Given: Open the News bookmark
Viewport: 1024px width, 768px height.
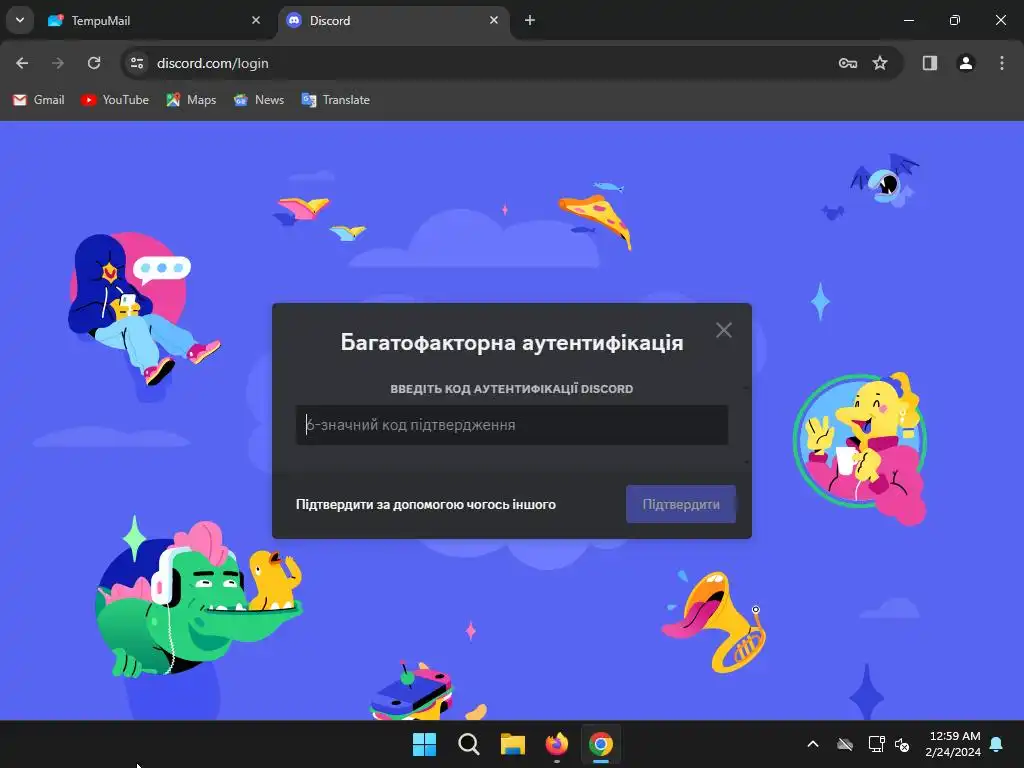Looking at the screenshot, I should [x=259, y=100].
